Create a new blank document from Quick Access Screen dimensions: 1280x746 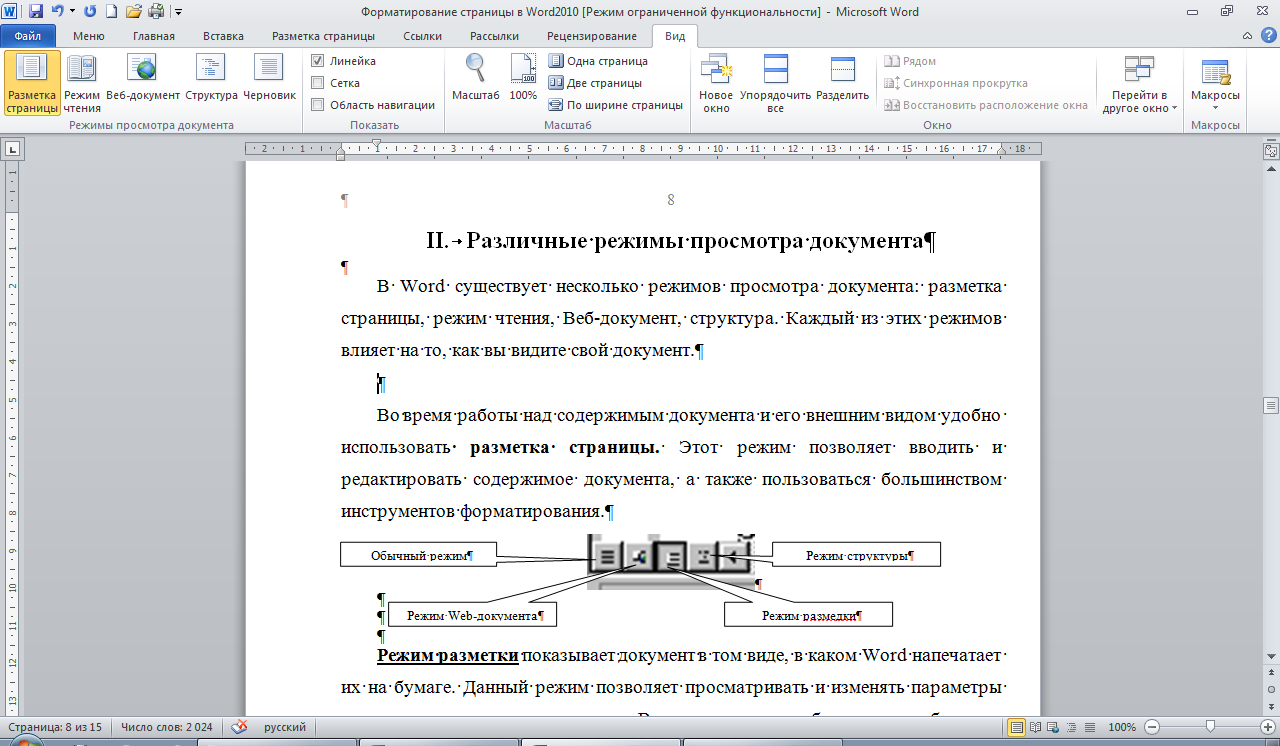click(x=111, y=12)
